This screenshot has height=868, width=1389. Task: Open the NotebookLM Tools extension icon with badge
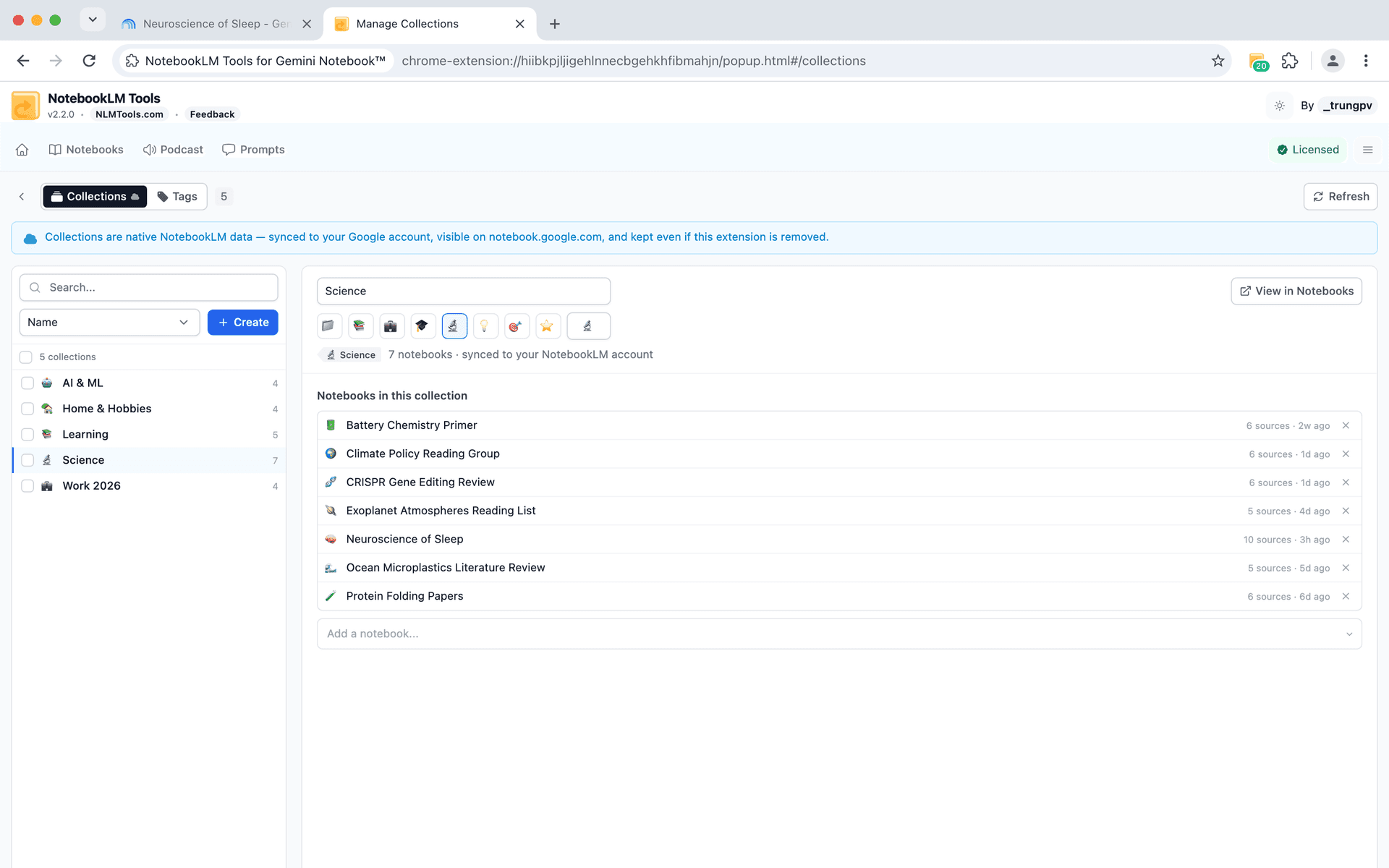tap(1257, 61)
